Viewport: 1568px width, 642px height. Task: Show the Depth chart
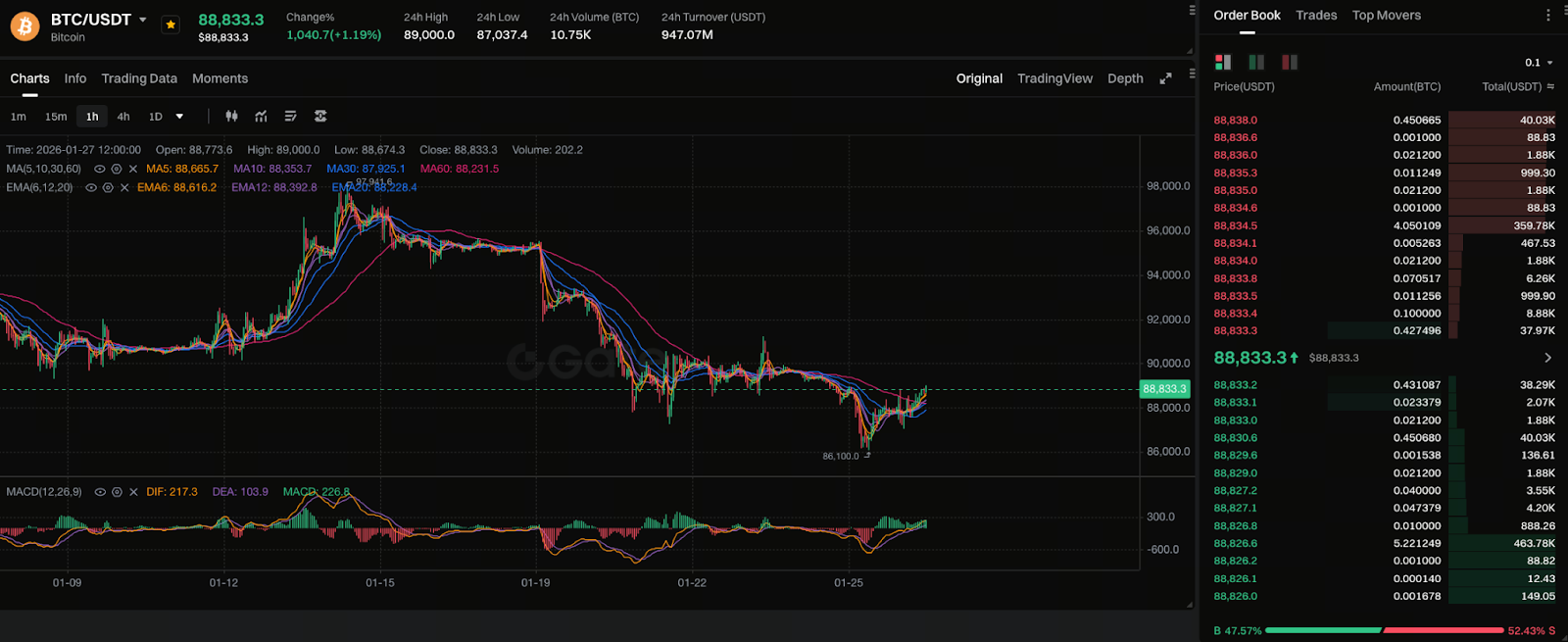1125,78
